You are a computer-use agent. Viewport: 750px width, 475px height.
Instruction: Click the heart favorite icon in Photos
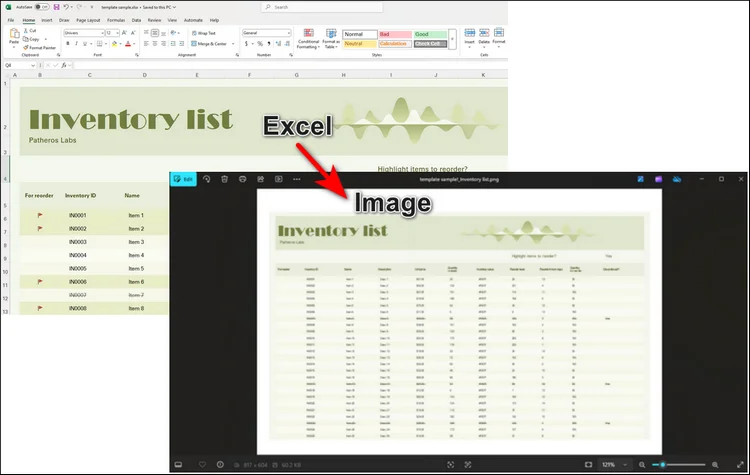202,464
